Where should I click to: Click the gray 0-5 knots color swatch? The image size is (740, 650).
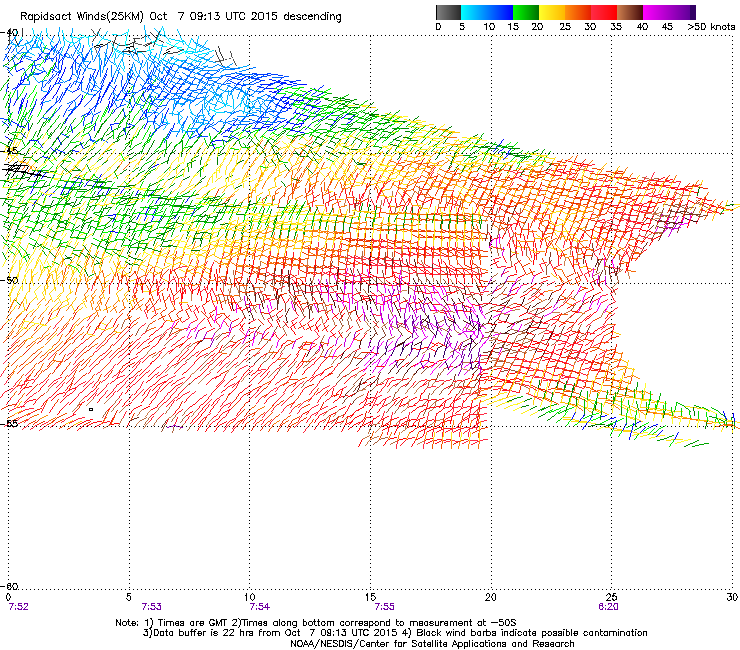click(x=448, y=12)
